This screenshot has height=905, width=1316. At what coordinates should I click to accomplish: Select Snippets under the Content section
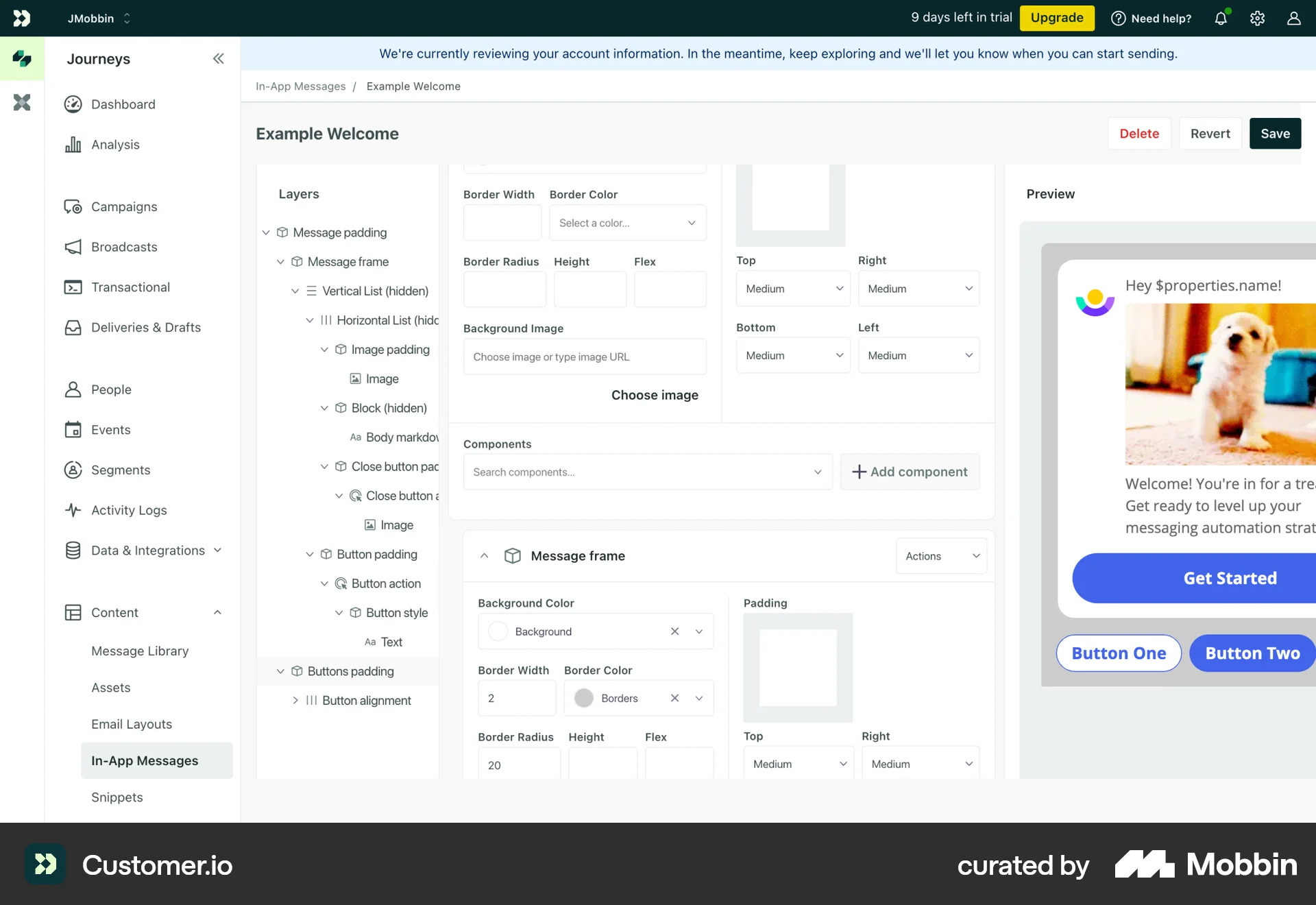click(x=116, y=797)
